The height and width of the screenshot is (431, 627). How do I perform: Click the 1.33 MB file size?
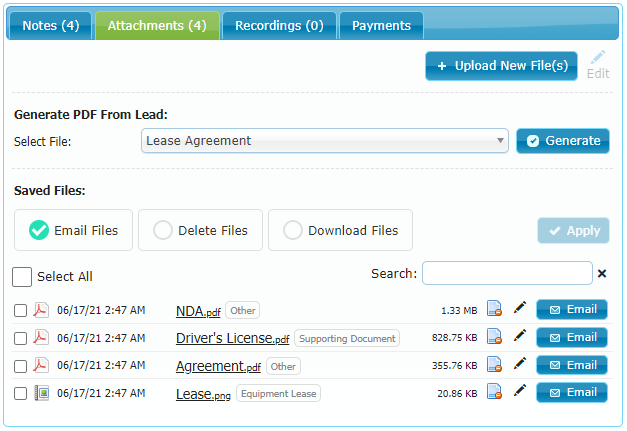coord(459,311)
